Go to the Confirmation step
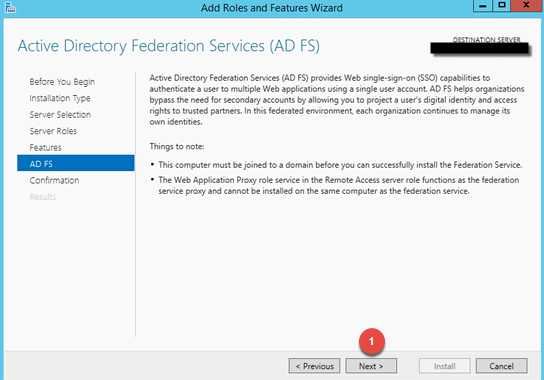 [x=54, y=180]
